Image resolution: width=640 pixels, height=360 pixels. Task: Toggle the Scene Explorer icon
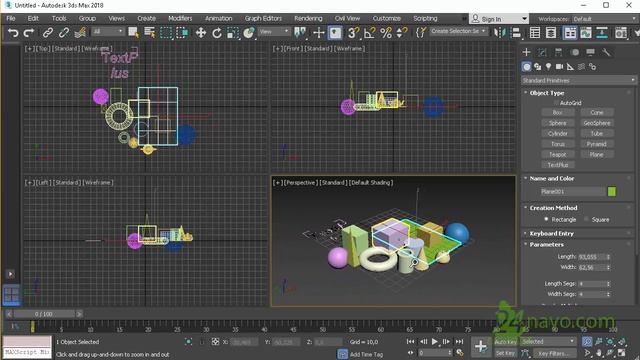[x=535, y=33]
